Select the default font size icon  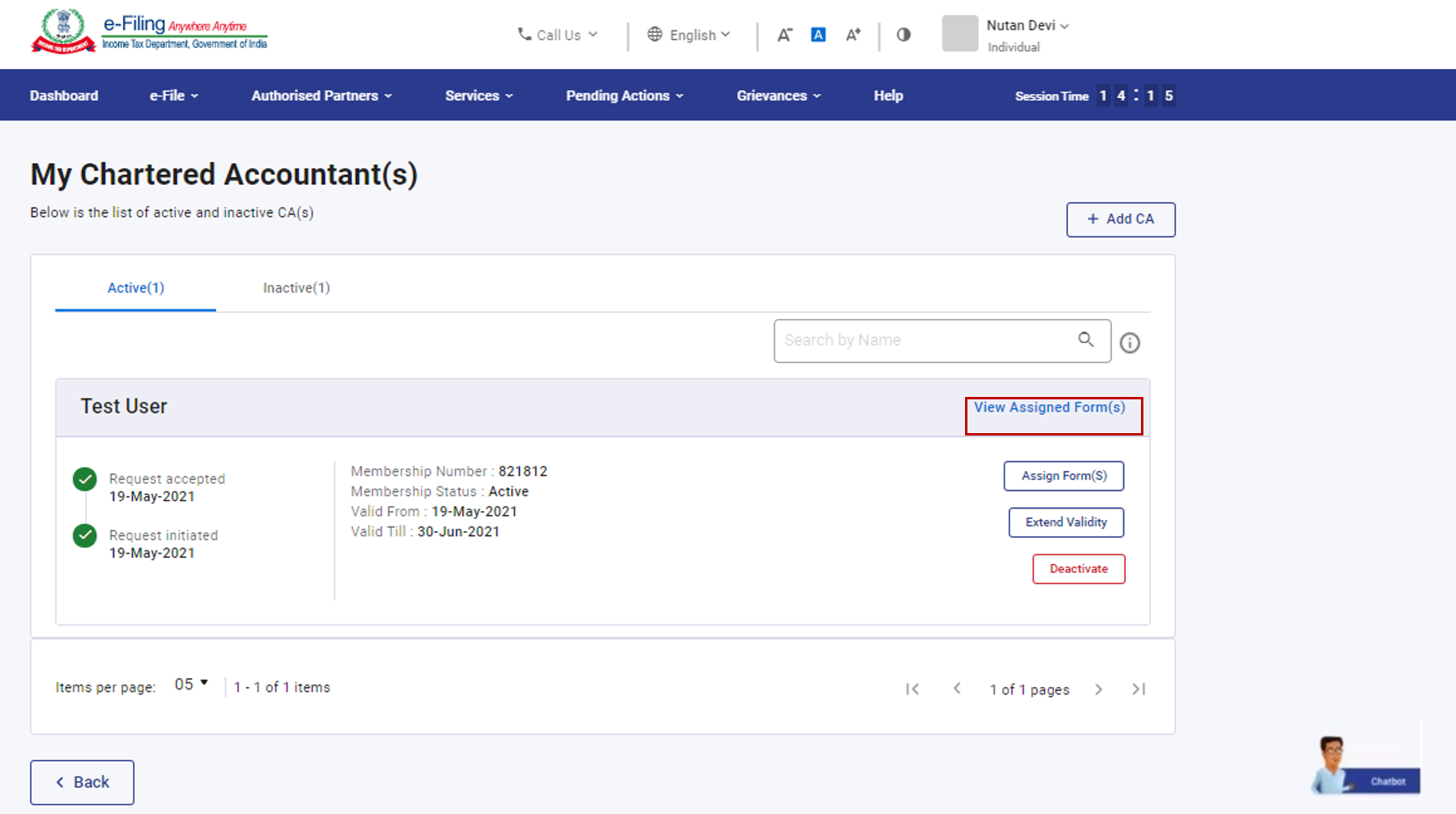[818, 35]
